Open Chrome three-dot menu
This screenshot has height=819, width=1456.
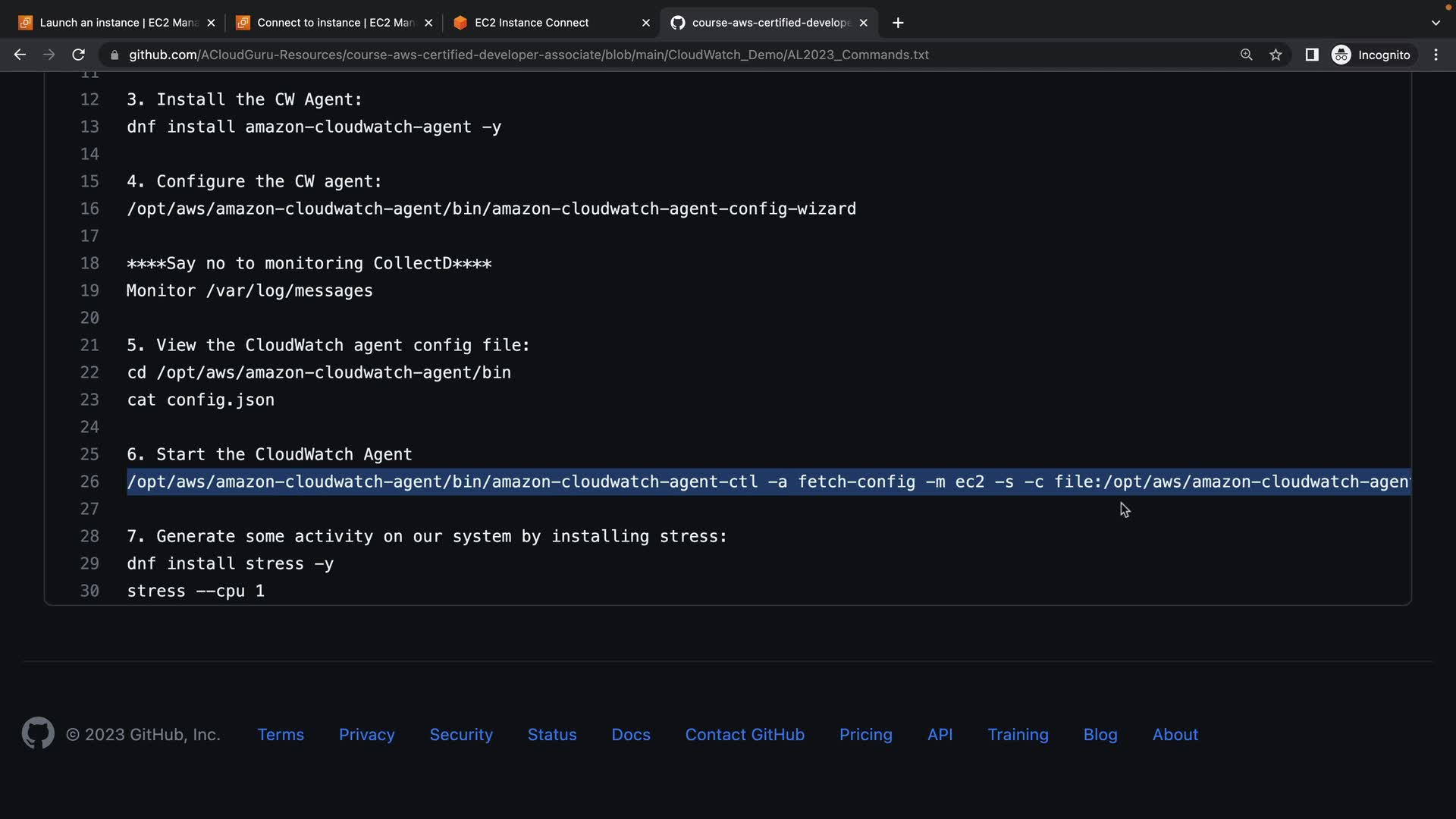pos(1436,55)
